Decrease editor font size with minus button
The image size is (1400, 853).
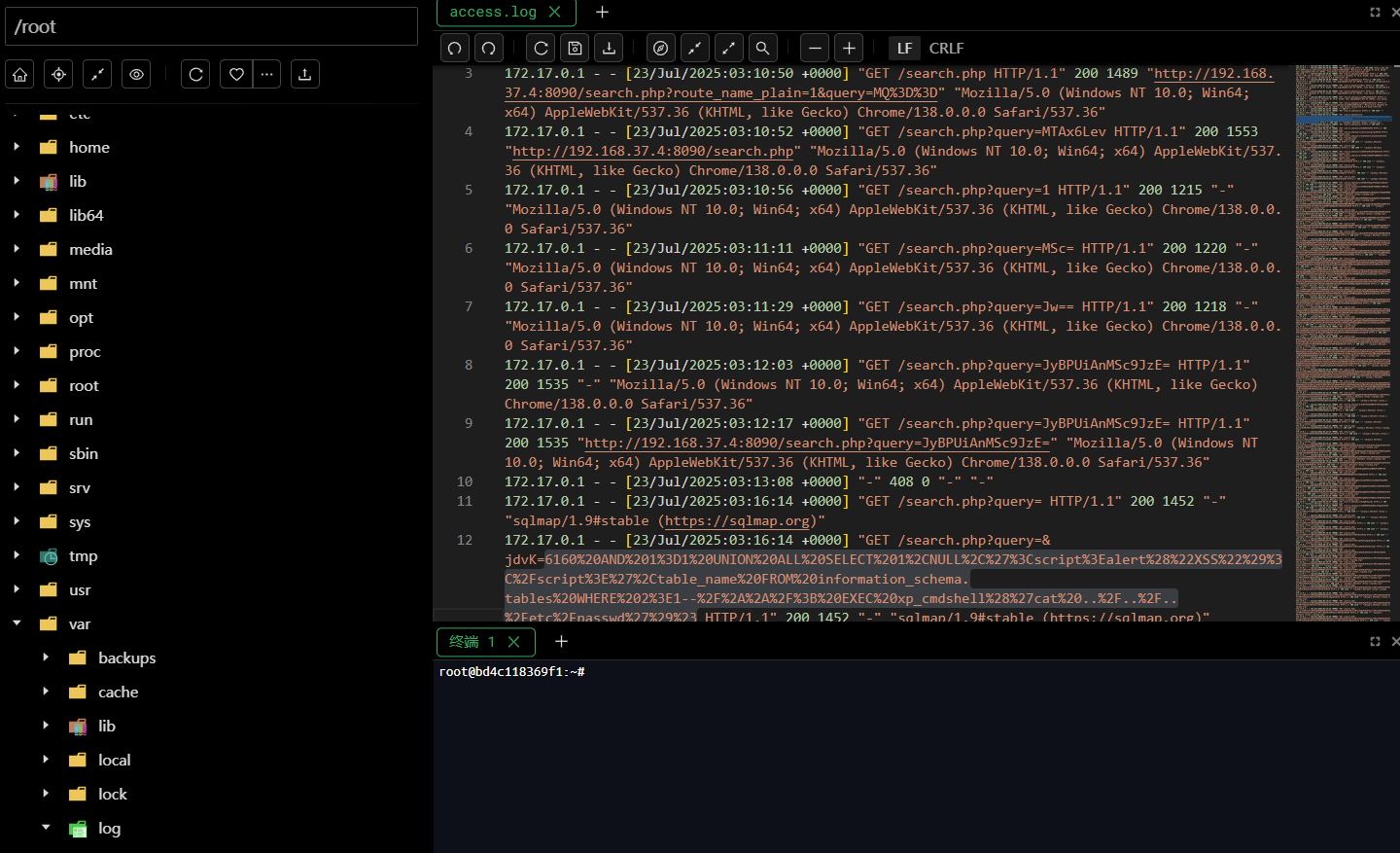[x=815, y=48]
